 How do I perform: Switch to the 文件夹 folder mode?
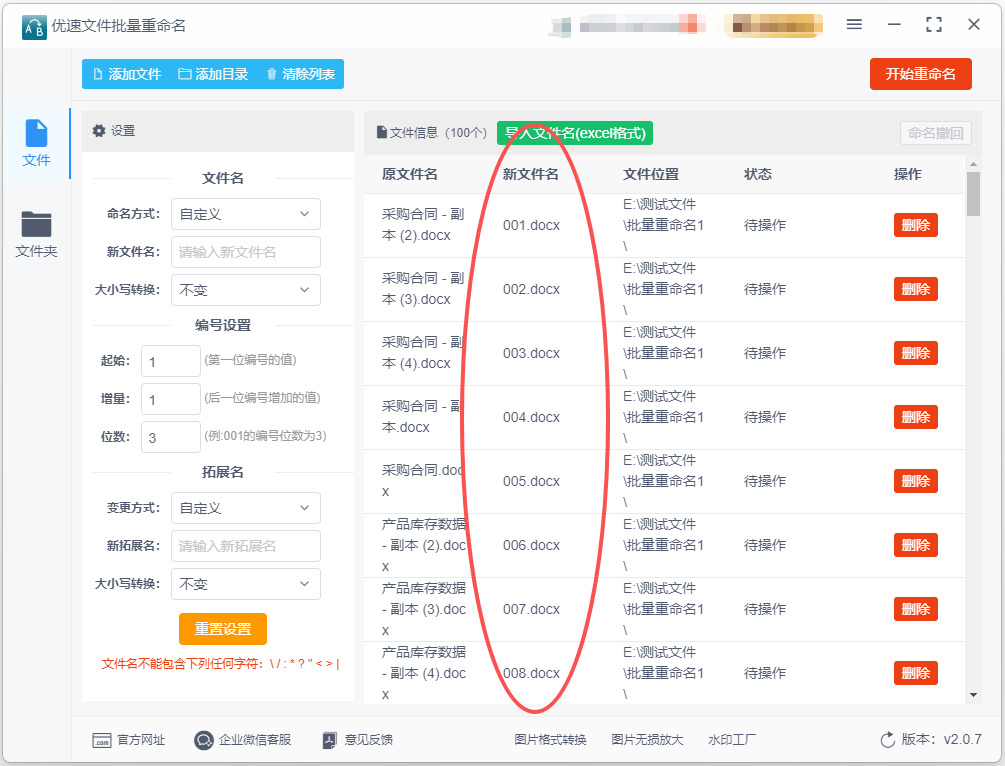36,233
